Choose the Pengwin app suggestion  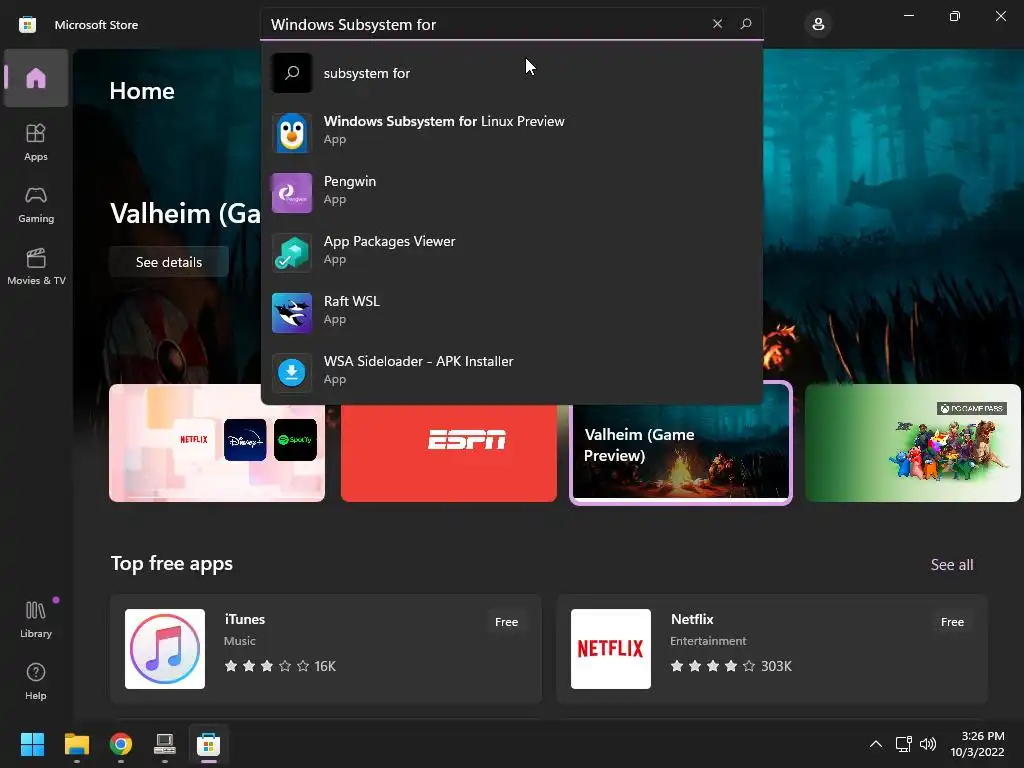(x=511, y=193)
